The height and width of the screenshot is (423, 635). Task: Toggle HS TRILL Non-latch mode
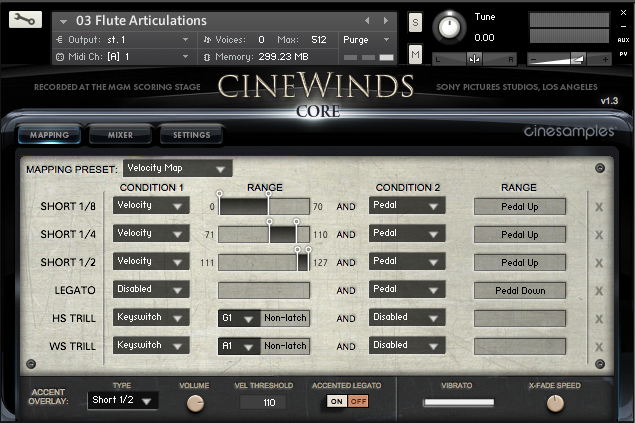[x=285, y=318]
